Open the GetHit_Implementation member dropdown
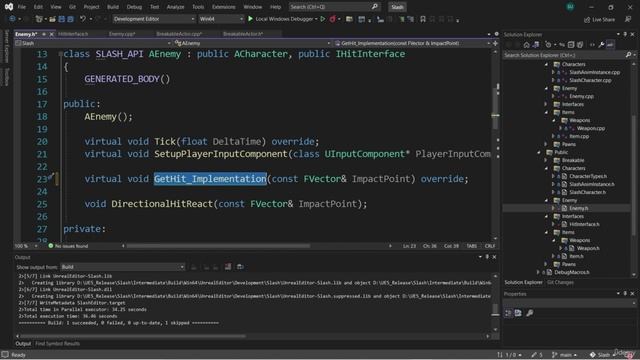This screenshot has width=640, height=360. (412, 43)
